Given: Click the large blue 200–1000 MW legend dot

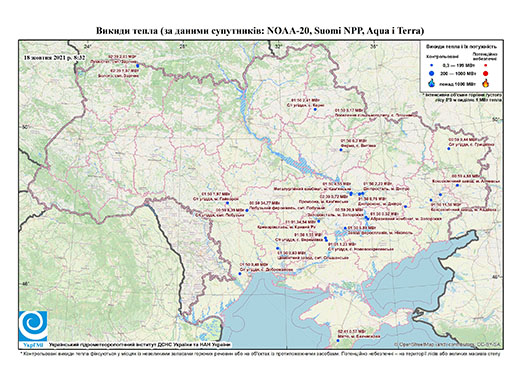Looking at the screenshot, I should (x=432, y=74).
